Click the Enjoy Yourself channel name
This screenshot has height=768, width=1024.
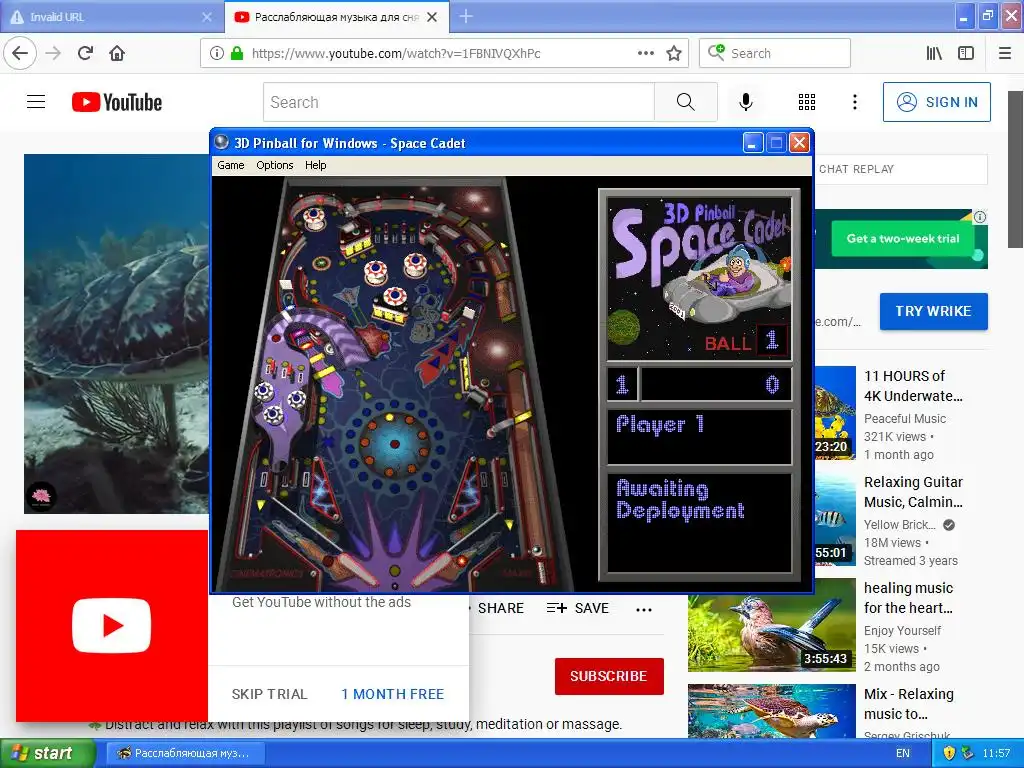tap(902, 631)
